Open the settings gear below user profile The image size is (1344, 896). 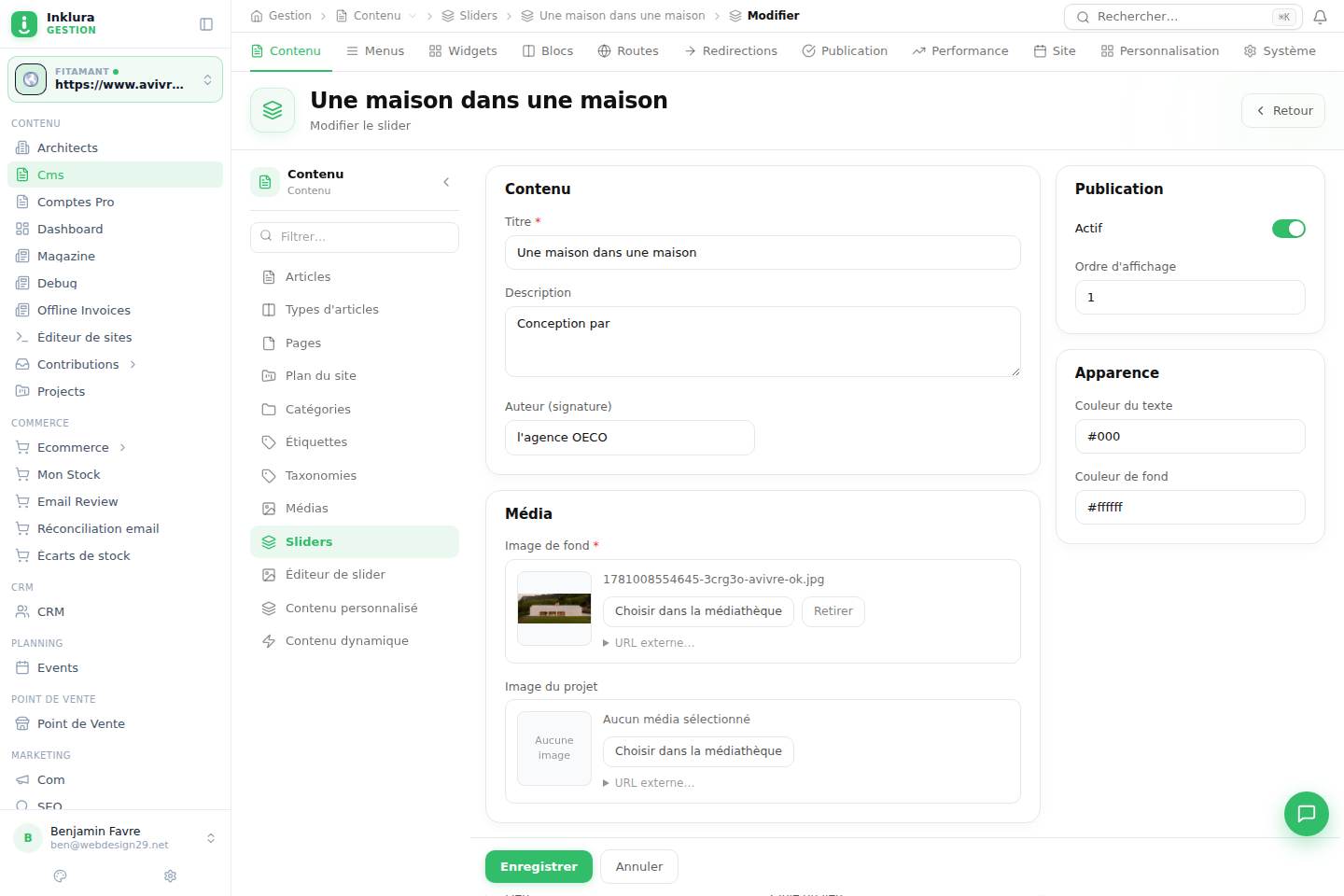coord(170,875)
